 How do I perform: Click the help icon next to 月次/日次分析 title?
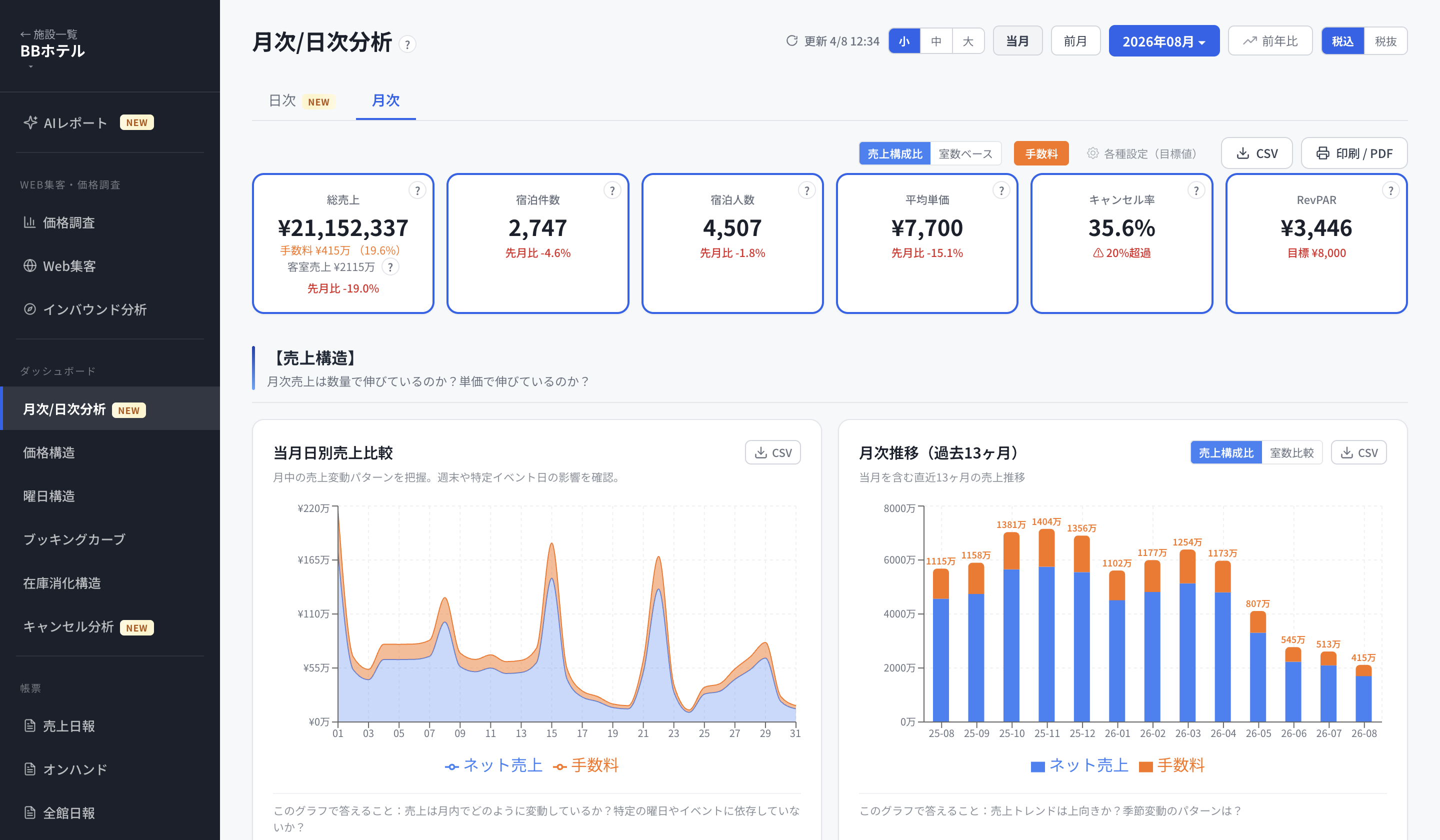(407, 44)
